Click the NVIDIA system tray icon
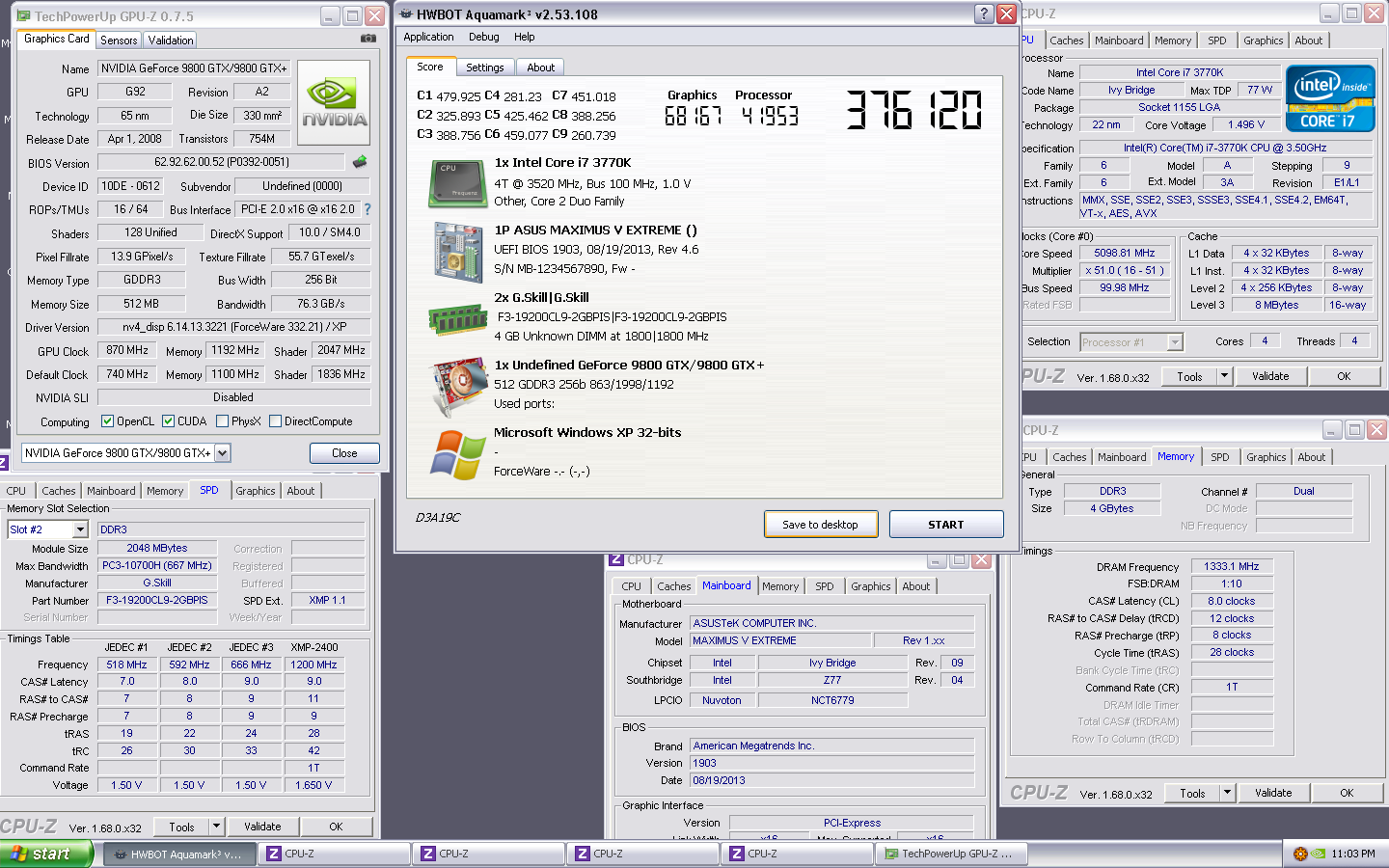 pyautogui.click(x=1319, y=854)
